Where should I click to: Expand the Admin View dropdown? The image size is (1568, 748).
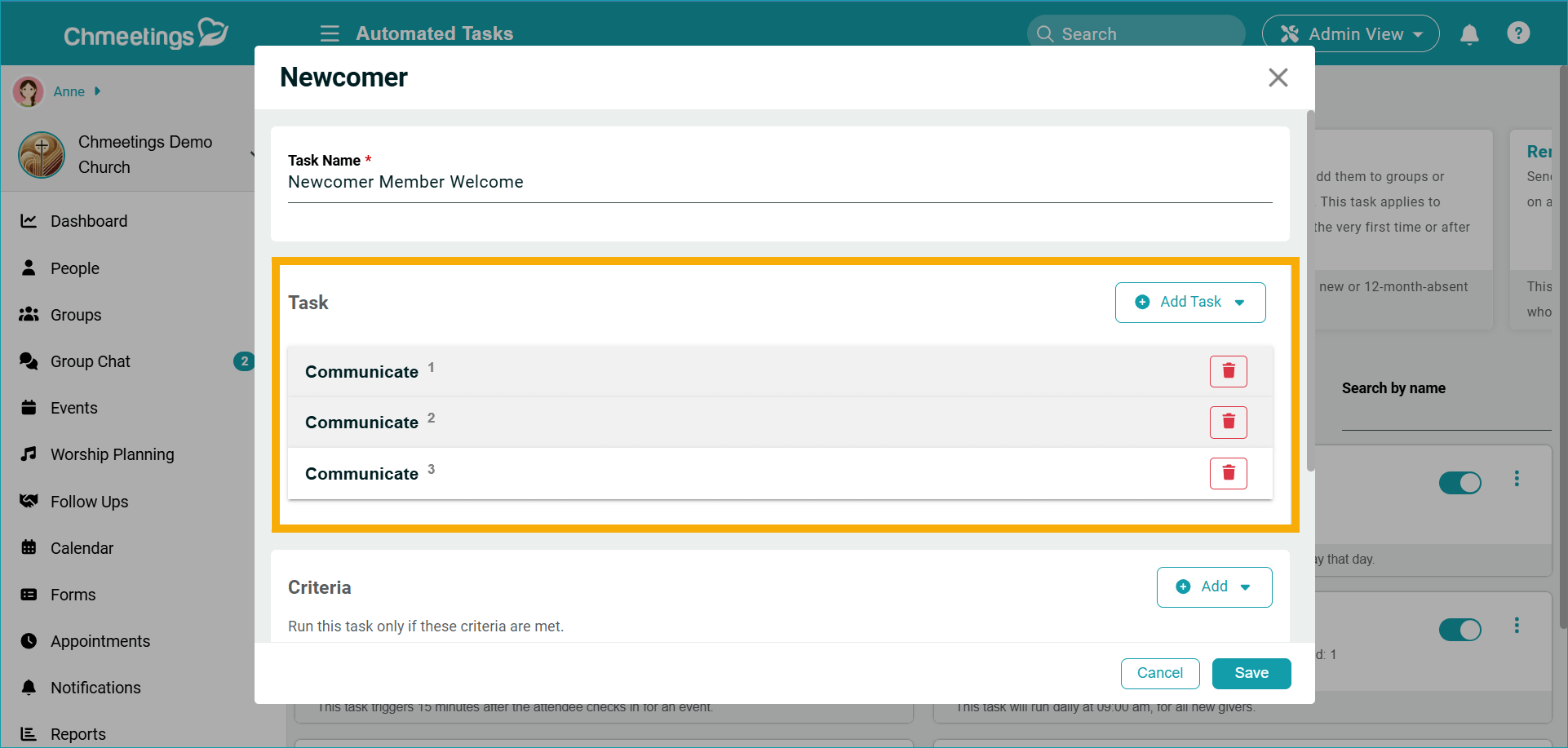pos(1350,33)
